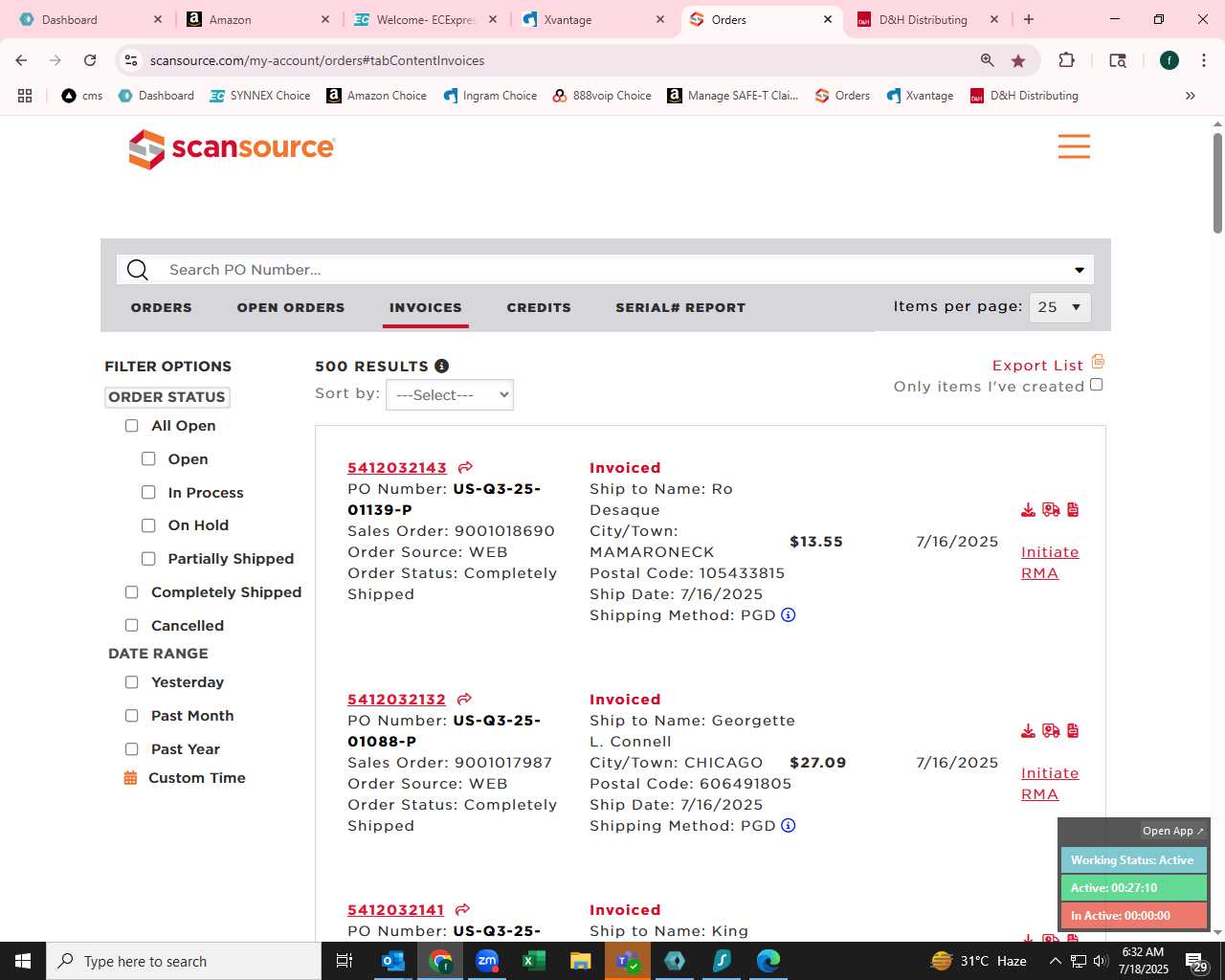The image size is (1225, 980).
Task: Show PGD shipping method info for CHICAGO order
Action: coord(789,825)
